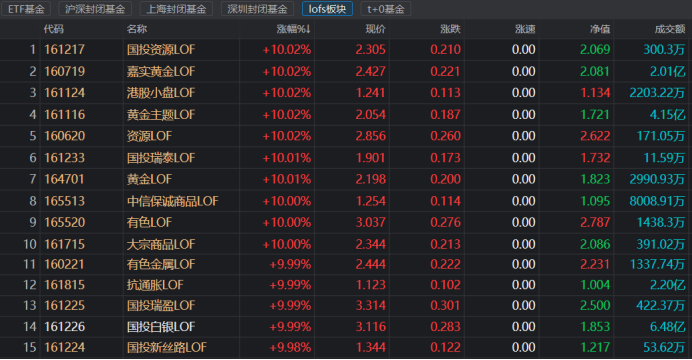Click the 净值 column header
The height and width of the screenshot is (360, 692).
point(600,29)
